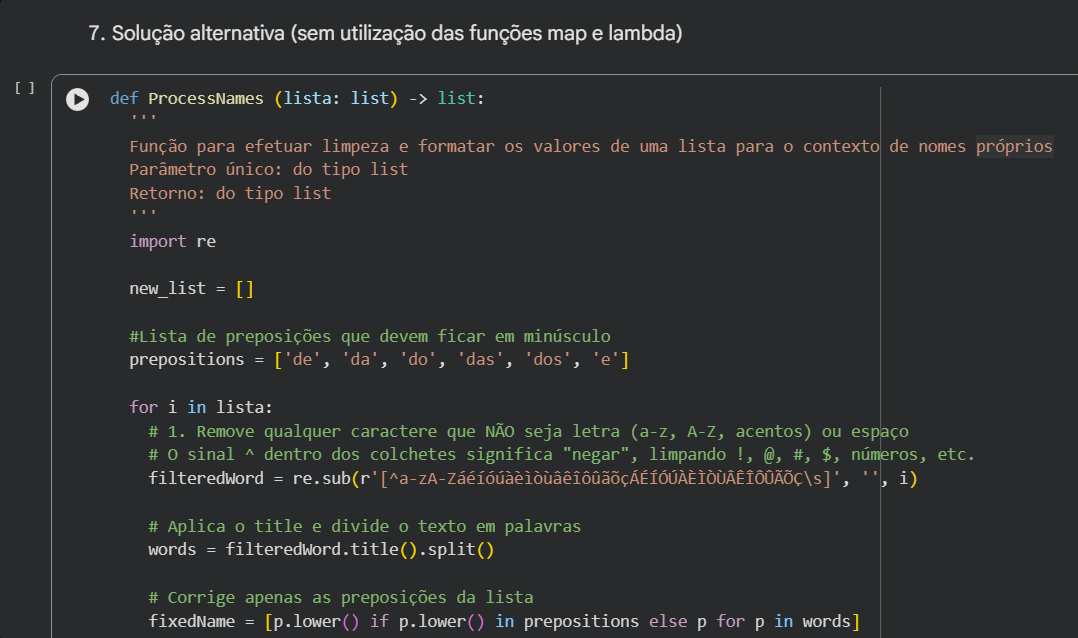Click the fixedName list comprehension line

click(504, 622)
